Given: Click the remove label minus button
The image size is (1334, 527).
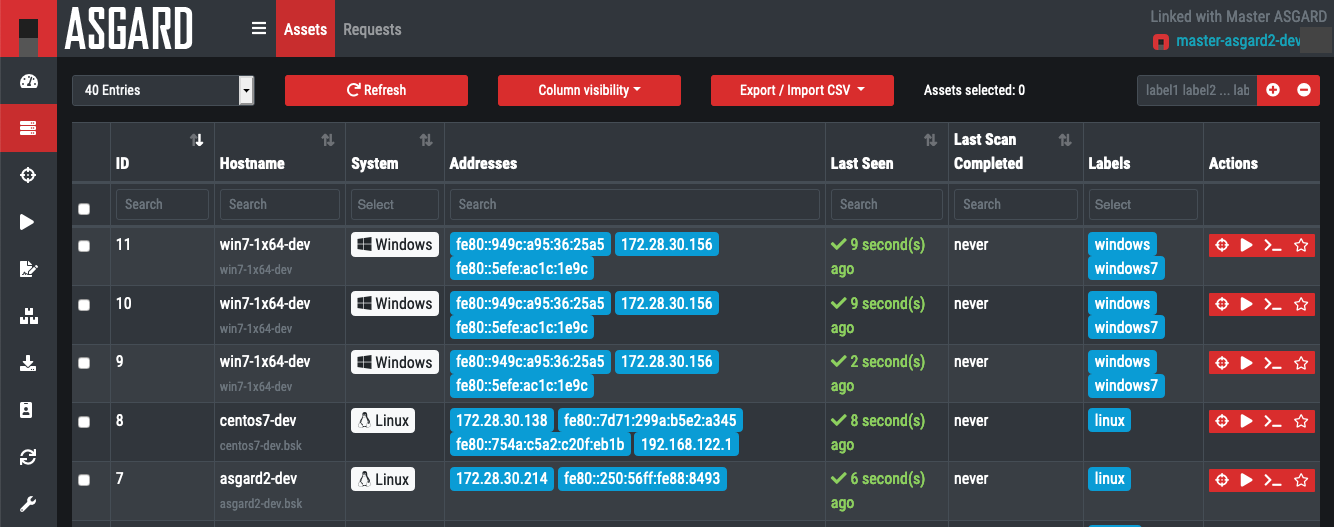Looking at the screenshot, I should 1304,90.
